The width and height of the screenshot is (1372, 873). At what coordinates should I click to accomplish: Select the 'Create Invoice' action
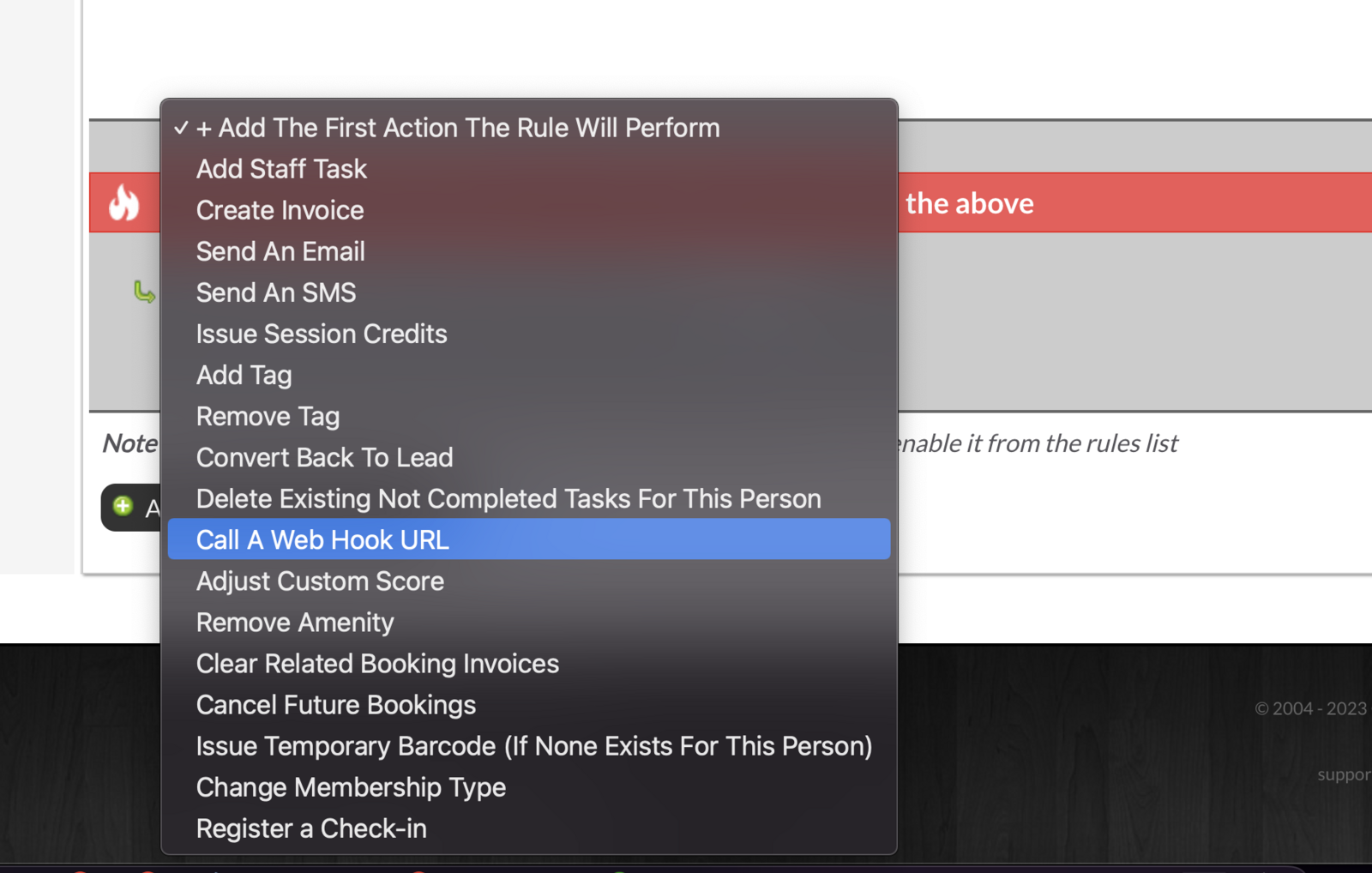[x=280, y=210]
